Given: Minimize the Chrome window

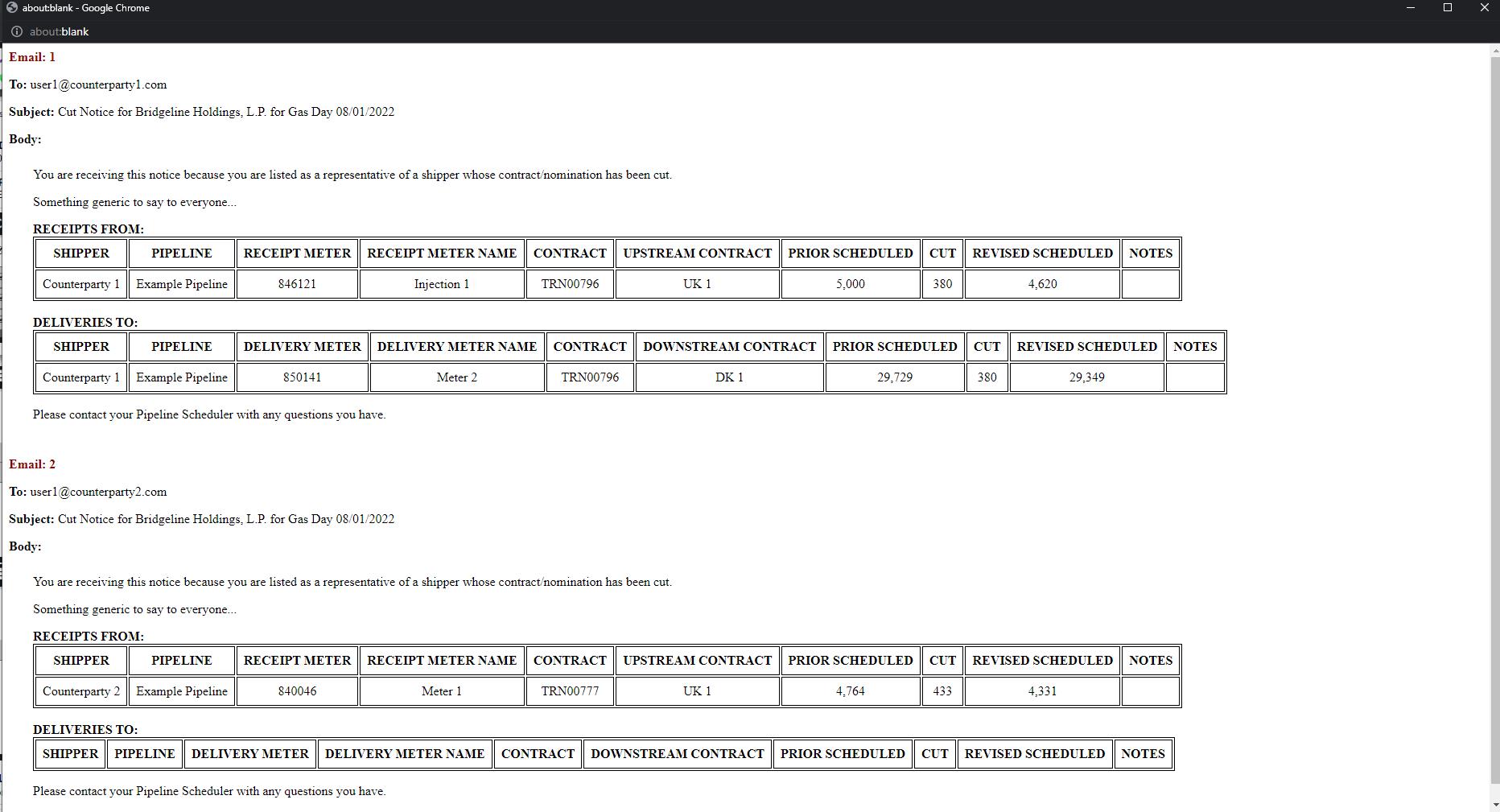Looking at the screenshot, I should (x=1410, y=8).
